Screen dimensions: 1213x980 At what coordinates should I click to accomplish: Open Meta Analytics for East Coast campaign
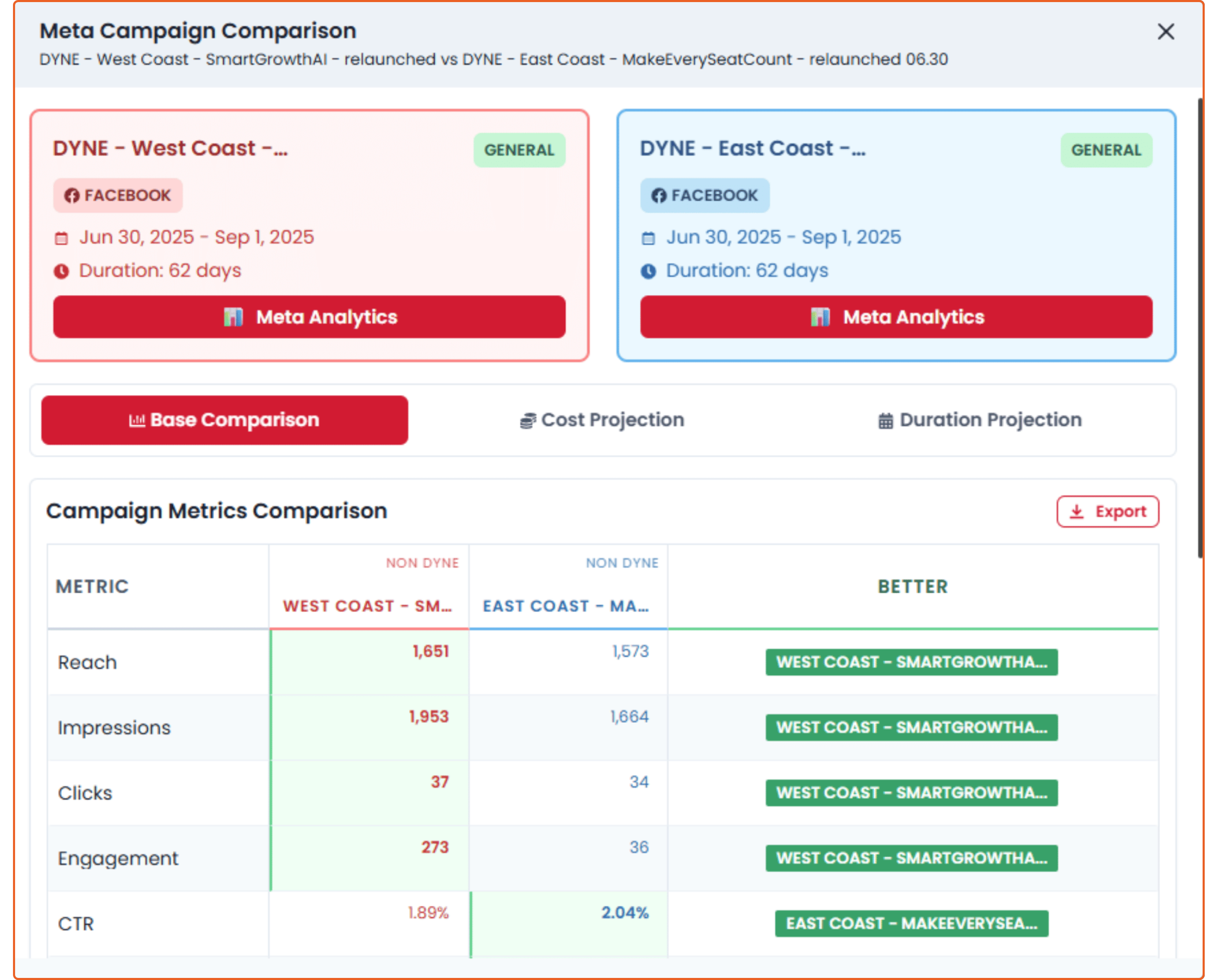tap(896, 317)
